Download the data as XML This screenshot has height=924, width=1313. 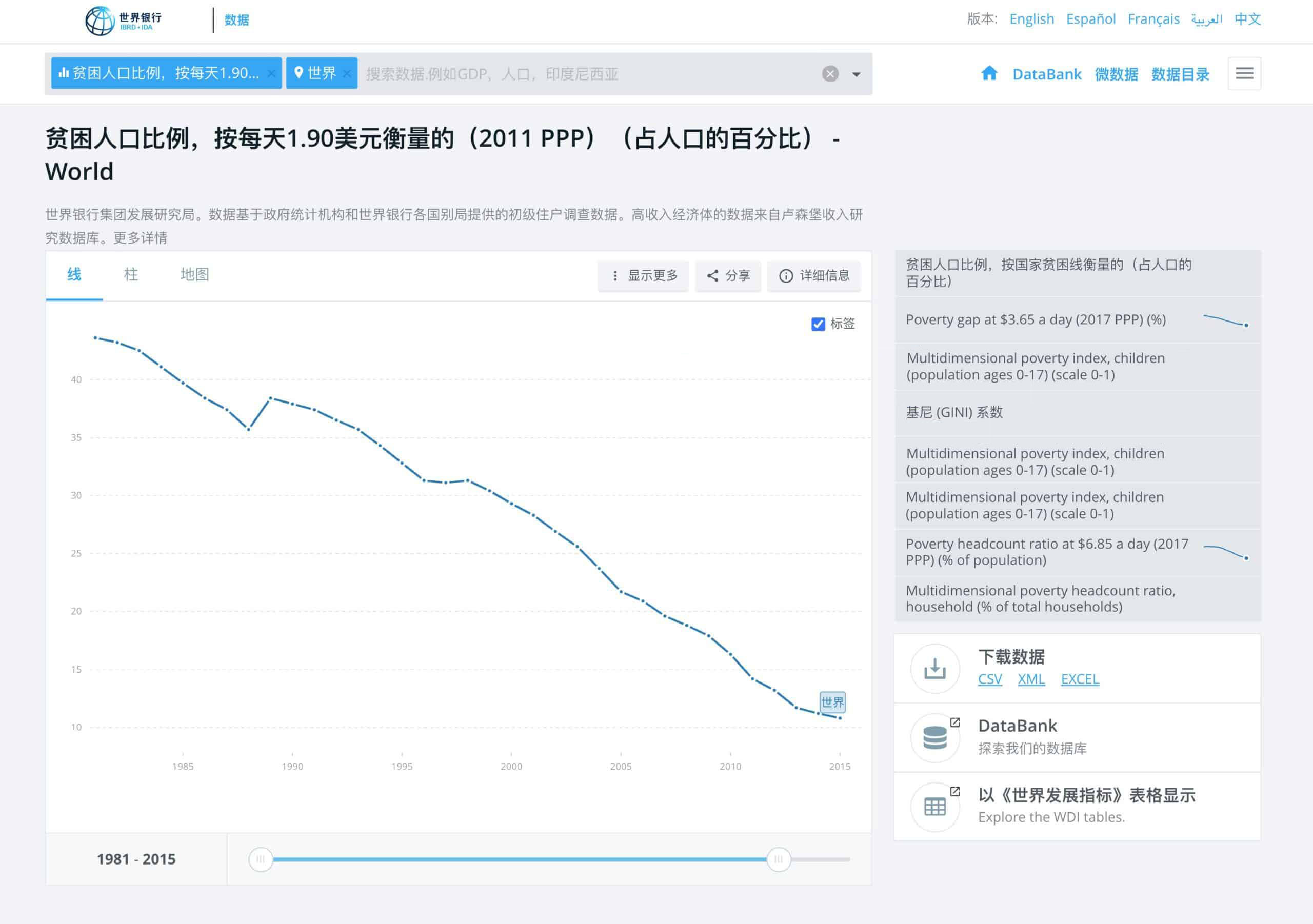[x=1031, y=679]
